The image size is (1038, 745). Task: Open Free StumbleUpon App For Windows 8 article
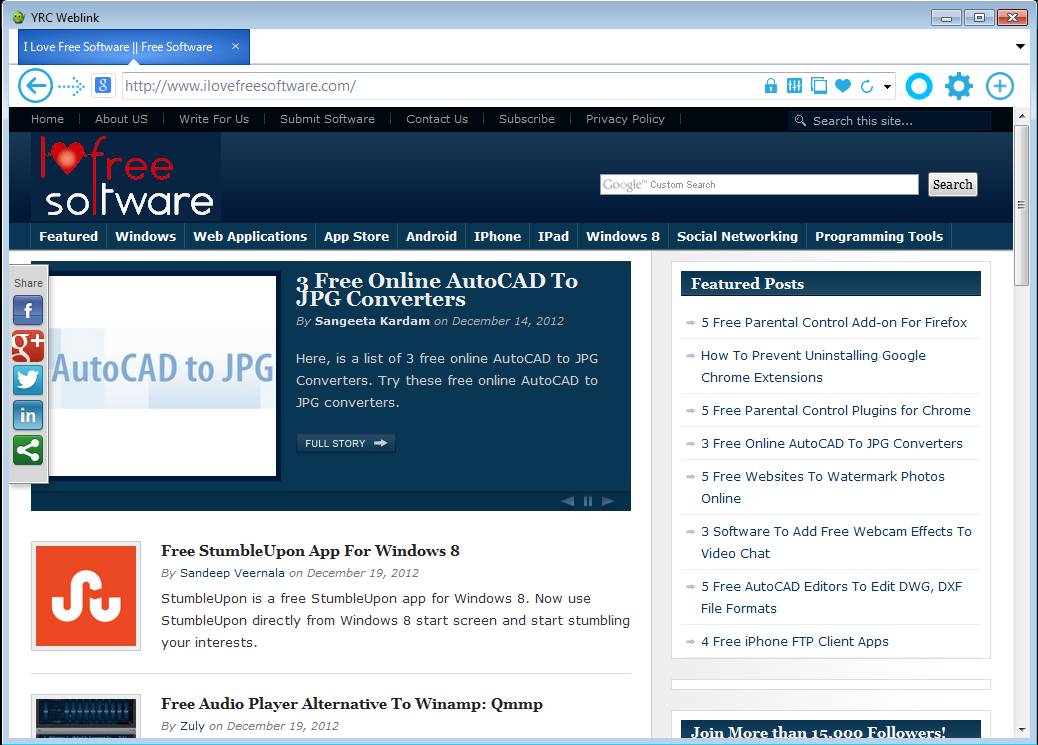point(310,551)
